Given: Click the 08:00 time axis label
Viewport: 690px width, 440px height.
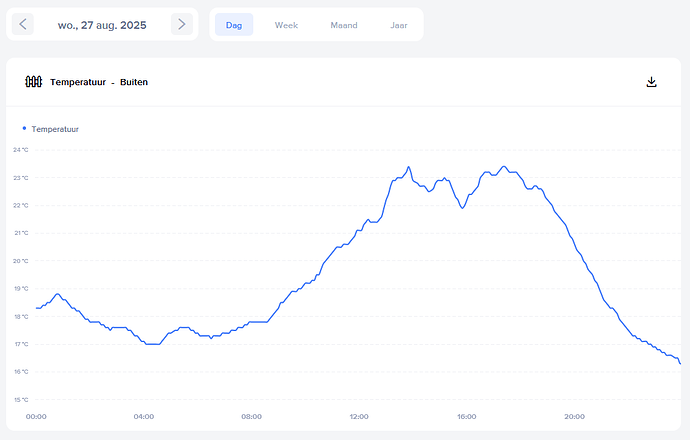Looking at the screenshot, I should [x=252, y=416].
